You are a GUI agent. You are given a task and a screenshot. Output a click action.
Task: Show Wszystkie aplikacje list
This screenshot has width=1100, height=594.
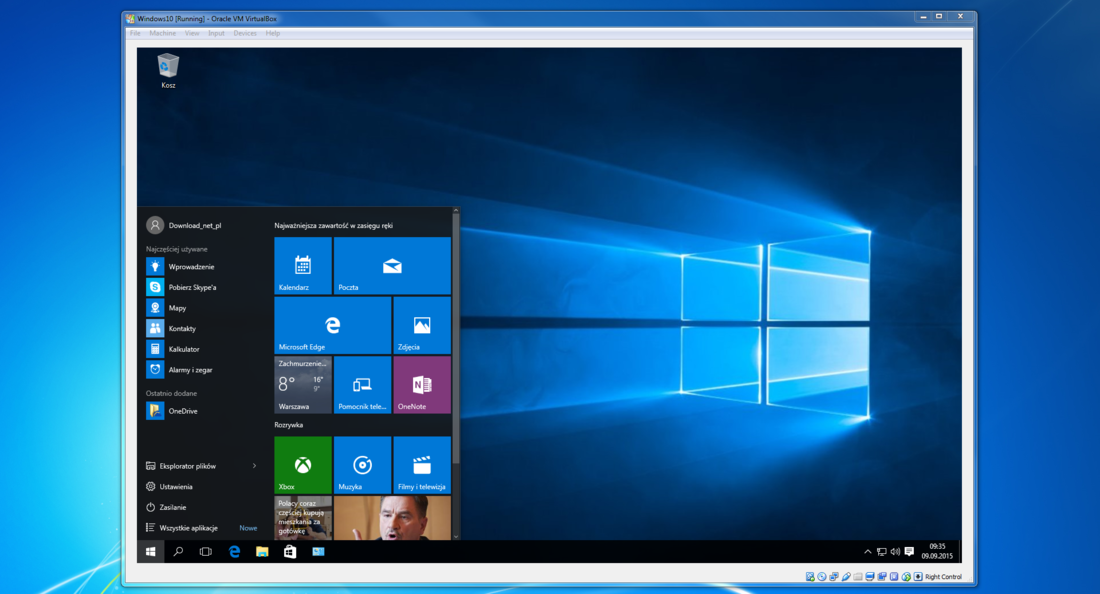pos(182,527)
